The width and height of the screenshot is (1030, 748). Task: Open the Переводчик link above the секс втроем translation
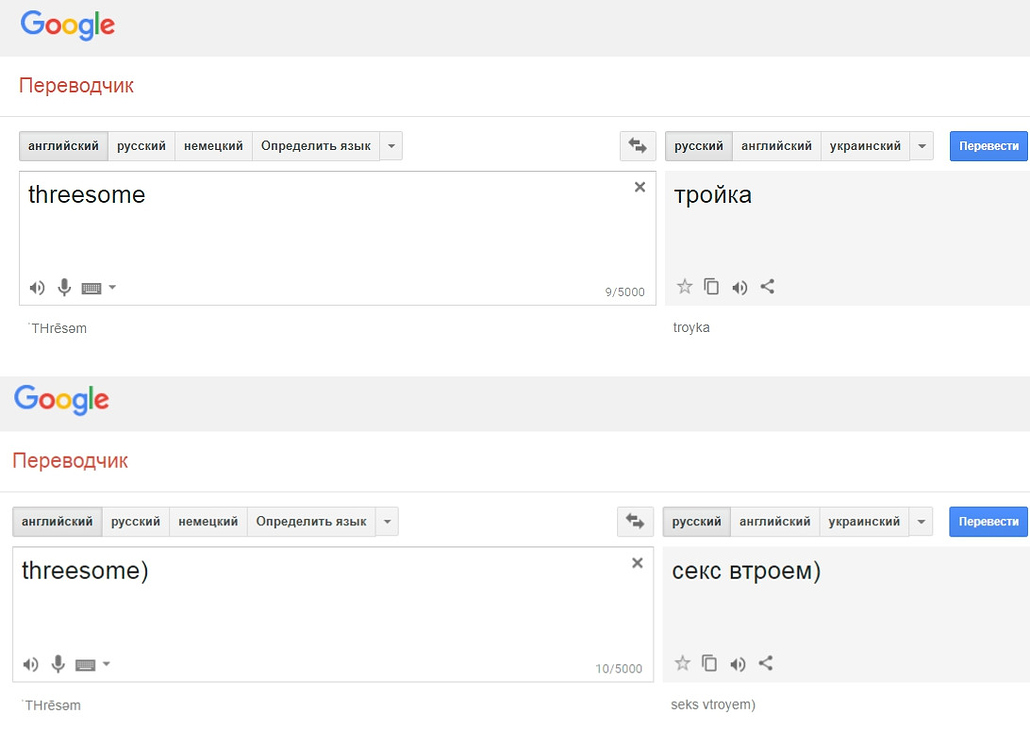[70, 460]
